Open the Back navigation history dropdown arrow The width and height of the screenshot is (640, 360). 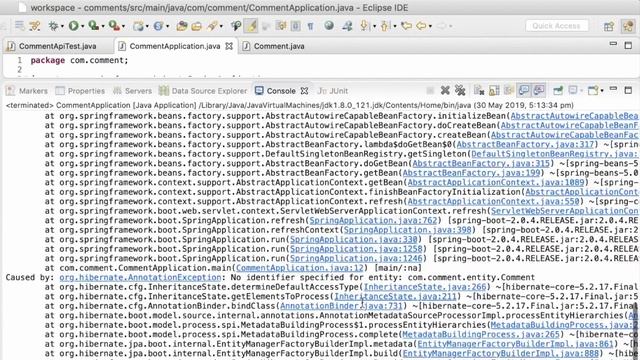click(x=430, y=27)
